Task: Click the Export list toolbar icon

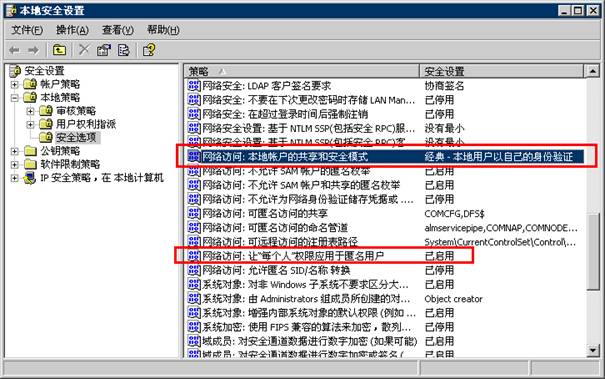Action: point(124,50)
